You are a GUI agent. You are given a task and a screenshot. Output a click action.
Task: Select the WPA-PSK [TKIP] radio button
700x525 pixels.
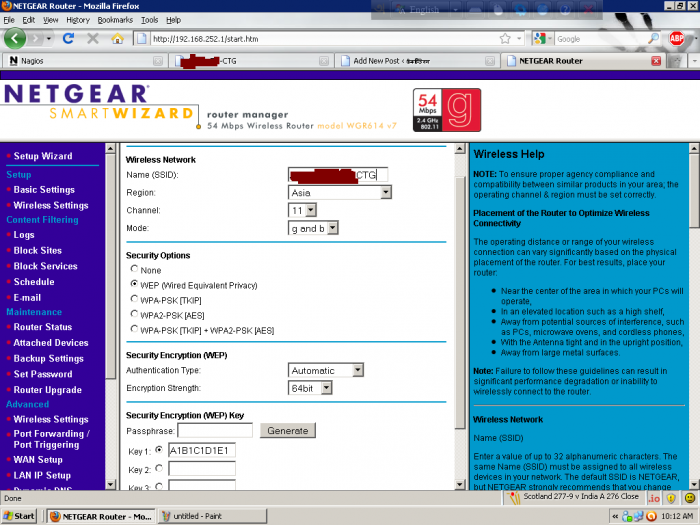[134, 299]
